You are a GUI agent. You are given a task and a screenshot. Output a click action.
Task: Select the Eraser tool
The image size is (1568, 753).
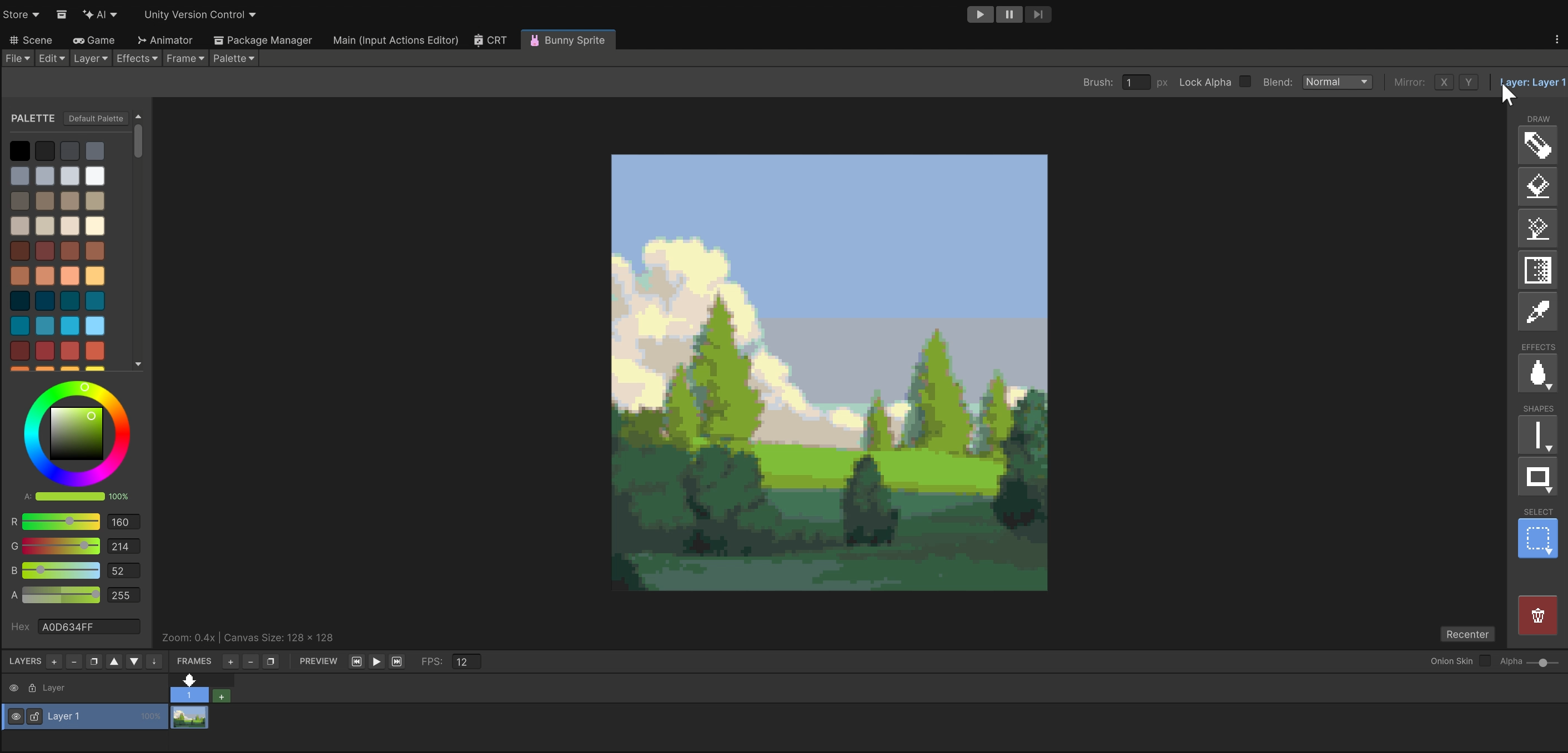pos(1537,187)
